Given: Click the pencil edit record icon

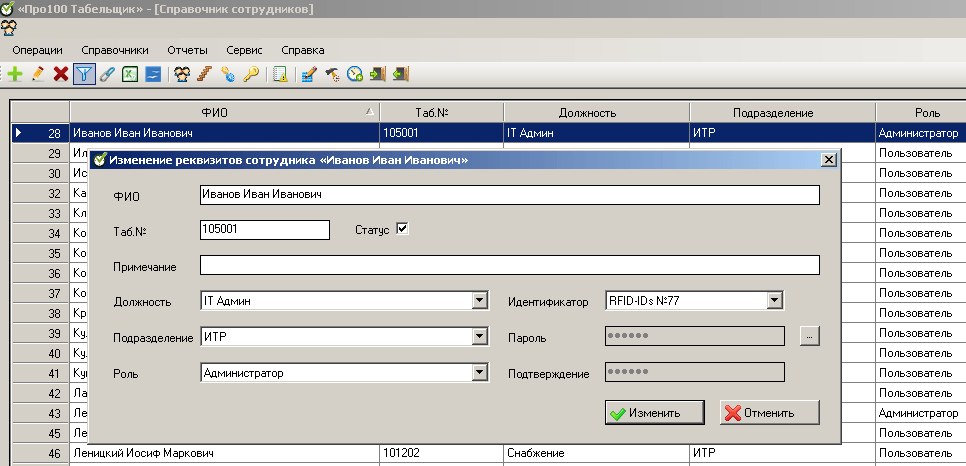Looking at the screenshot, I should tap(38, 75).
